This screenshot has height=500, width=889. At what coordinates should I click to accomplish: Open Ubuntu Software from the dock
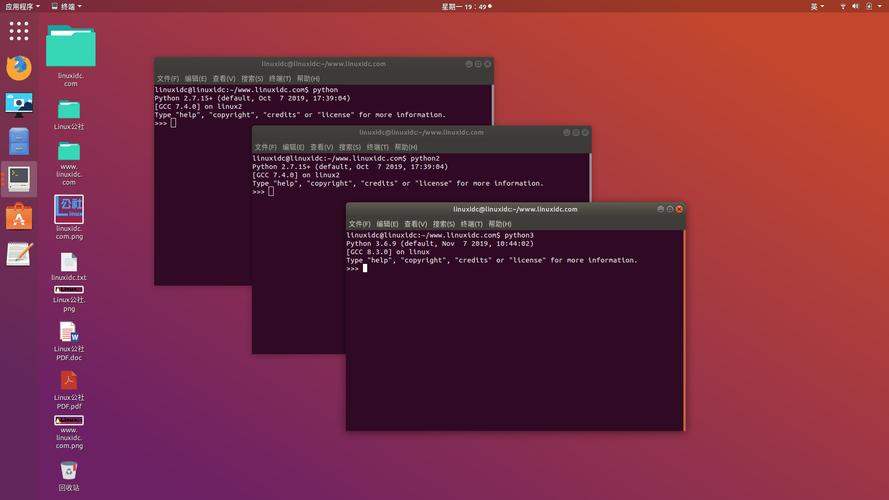click(x=19, y=216)
